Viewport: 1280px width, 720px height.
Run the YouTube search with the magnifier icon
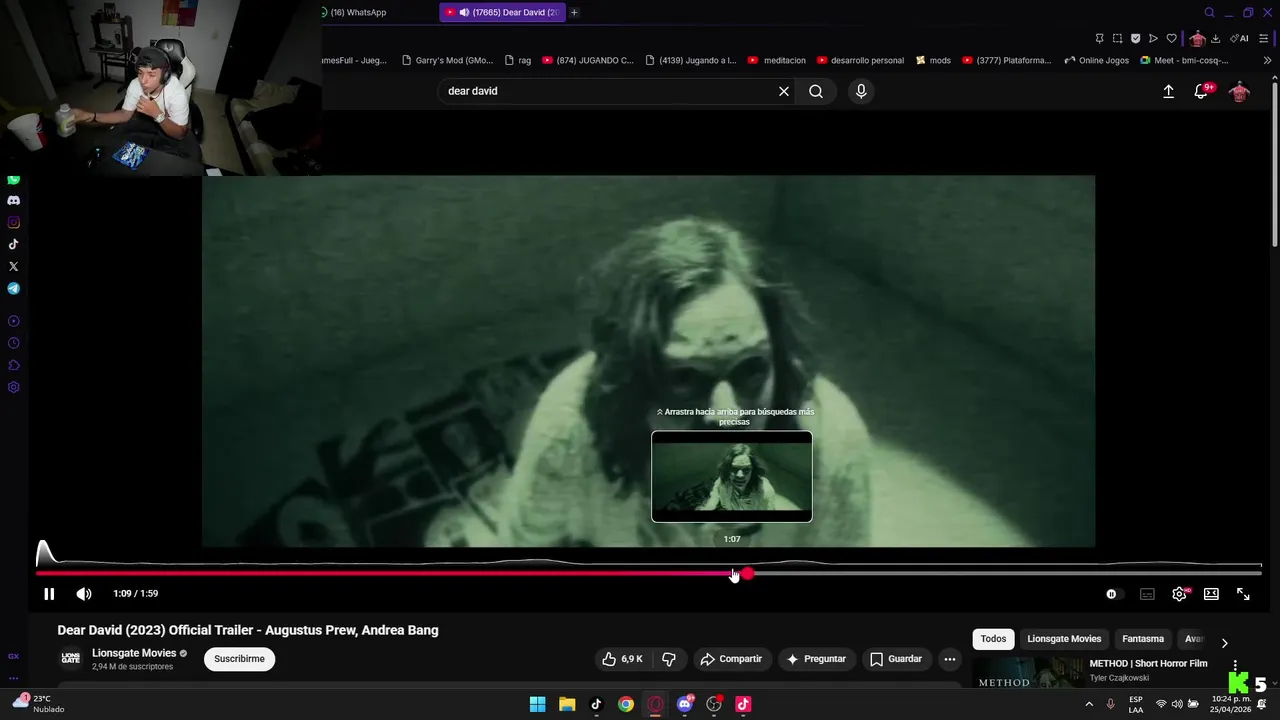coord(816,91)
